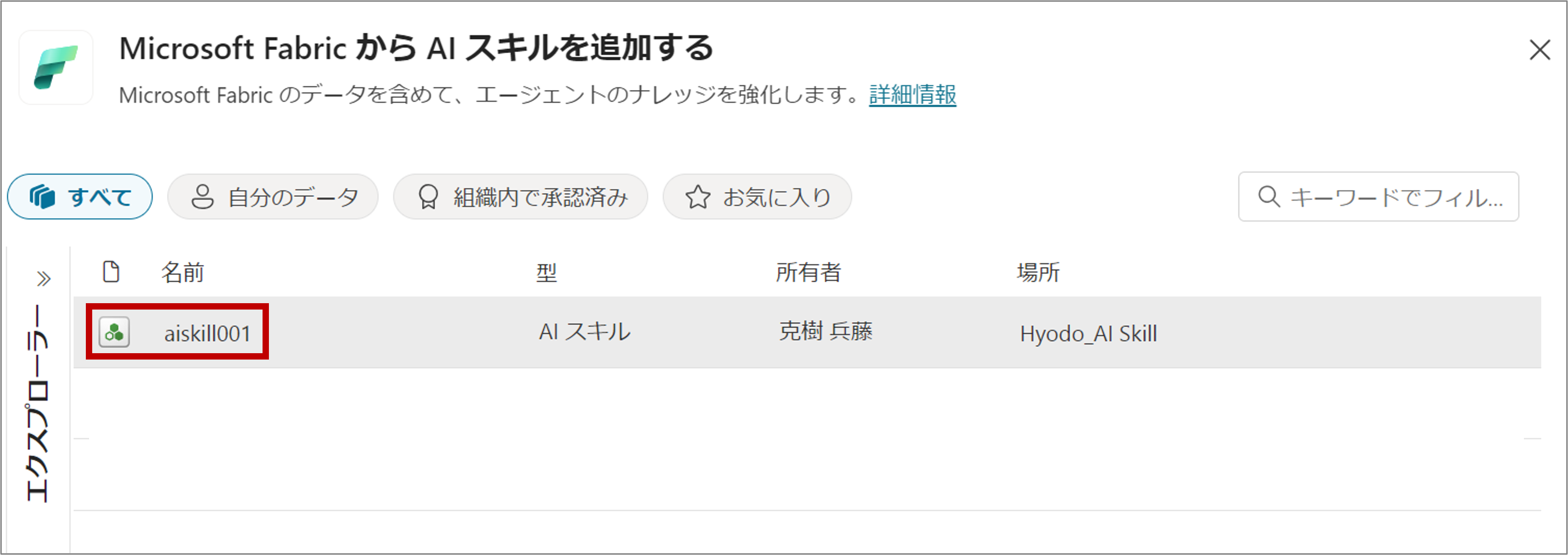Sort by 名前 column header
Image resolution: width=1568 pixels, height=555 pixels.
tap(182, 272)
